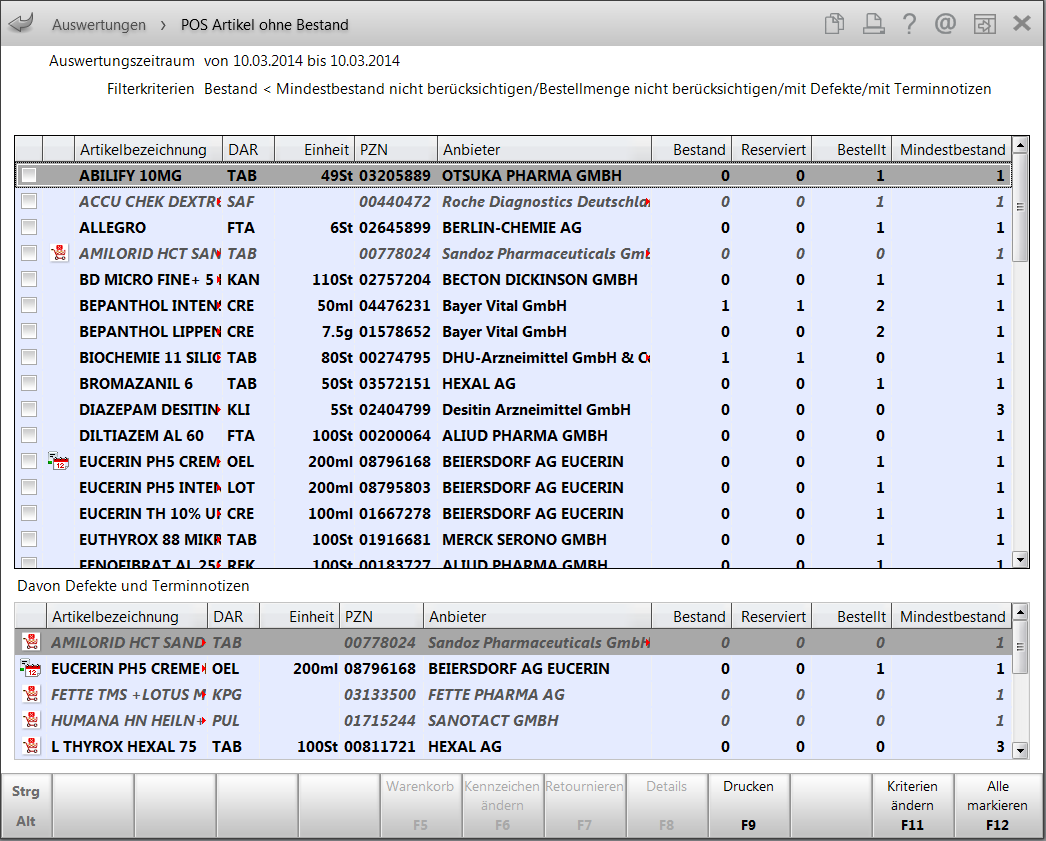
Task: Sort upper table by Artikelbezeichnung header
Action: click(148, 149)
